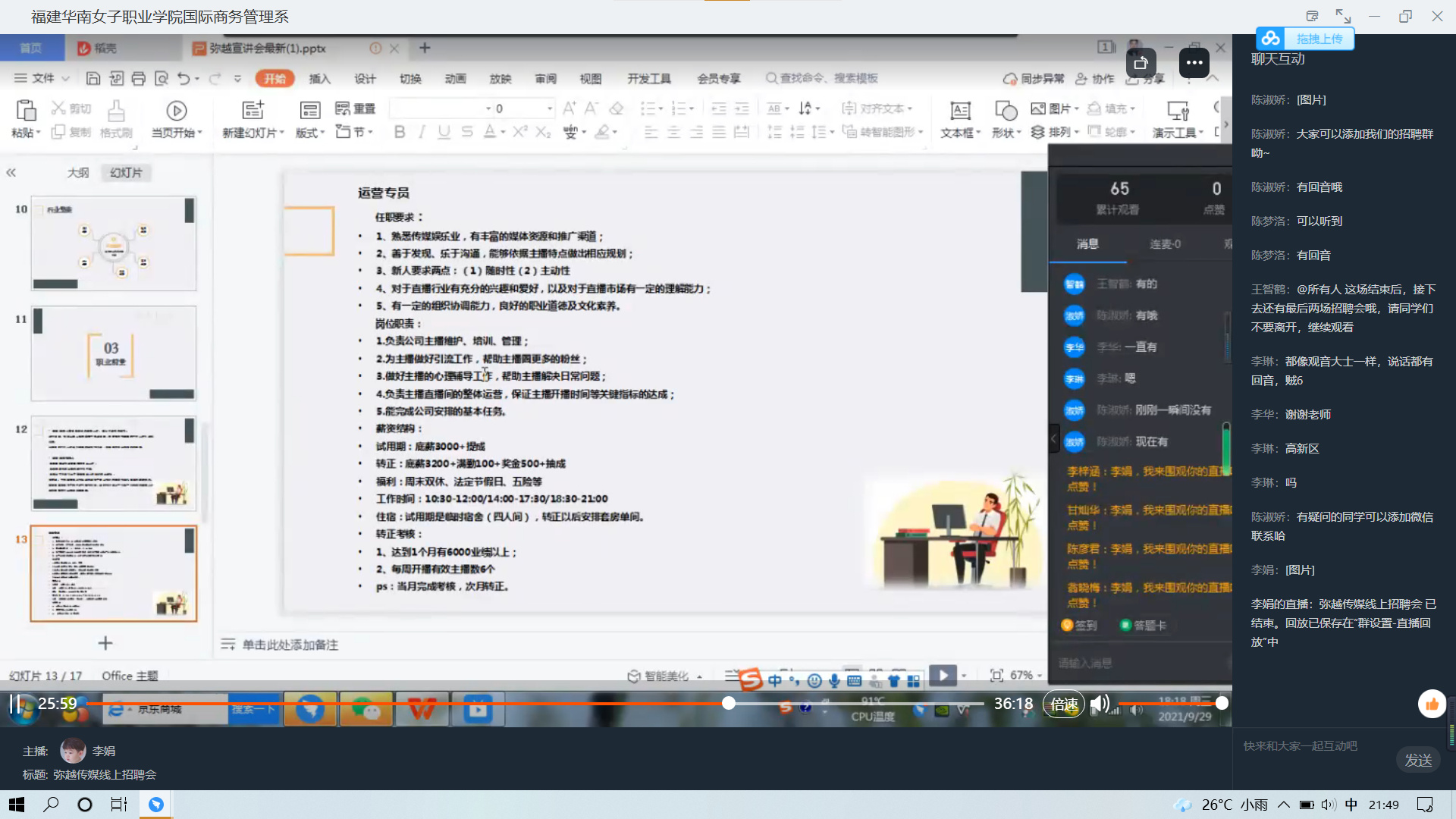Start slideshow with the play icon
This screenshot has height=819, width=1456.
coord(943,675)
